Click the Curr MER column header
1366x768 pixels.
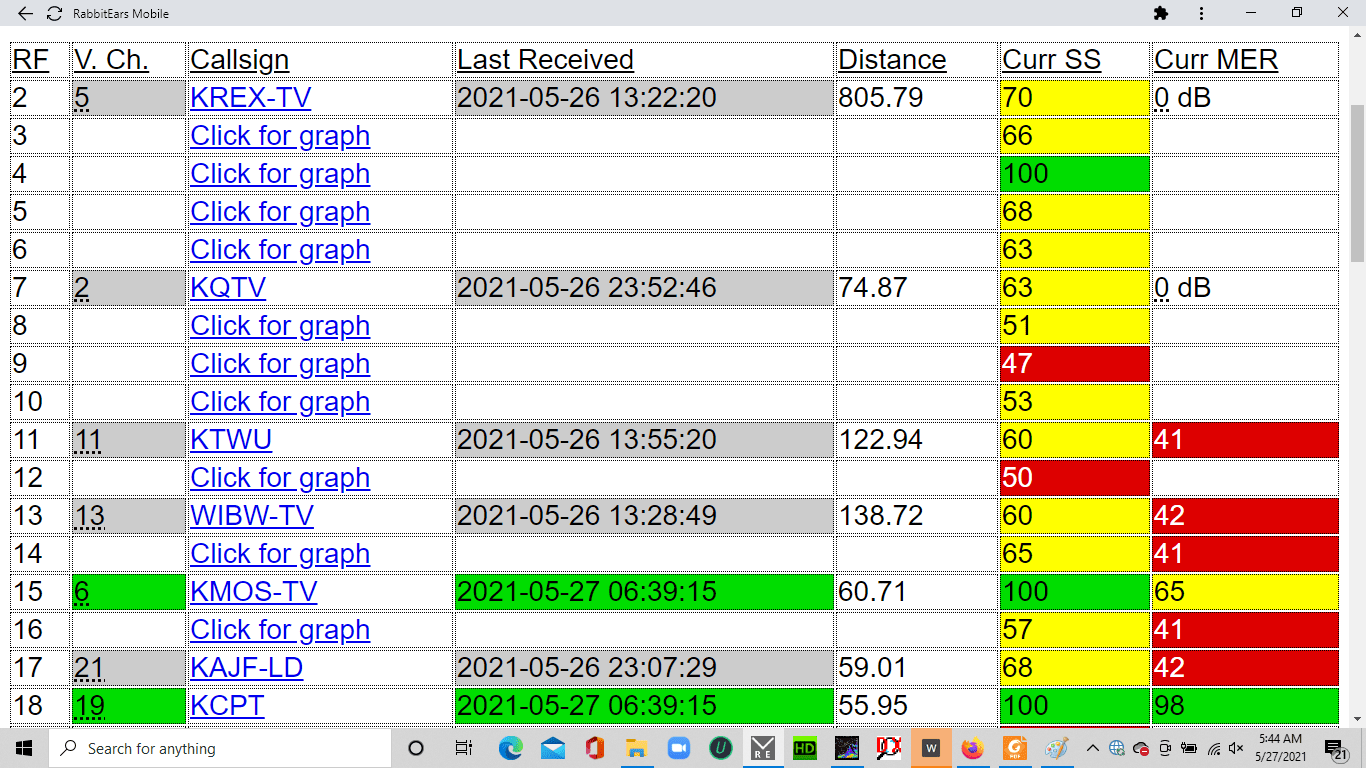(1216, 59)
